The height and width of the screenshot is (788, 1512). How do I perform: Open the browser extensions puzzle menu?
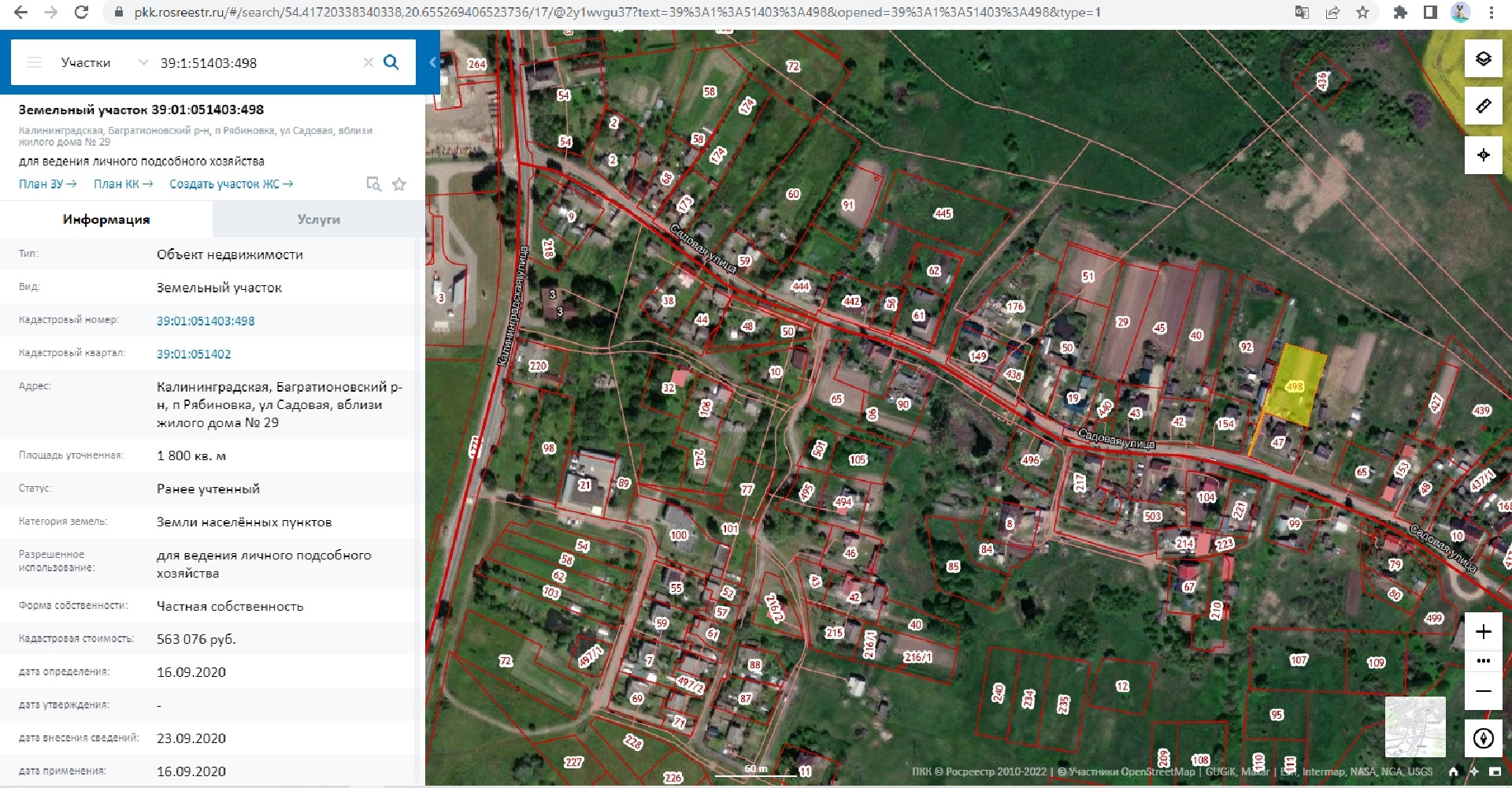(x=1400, y=13)
